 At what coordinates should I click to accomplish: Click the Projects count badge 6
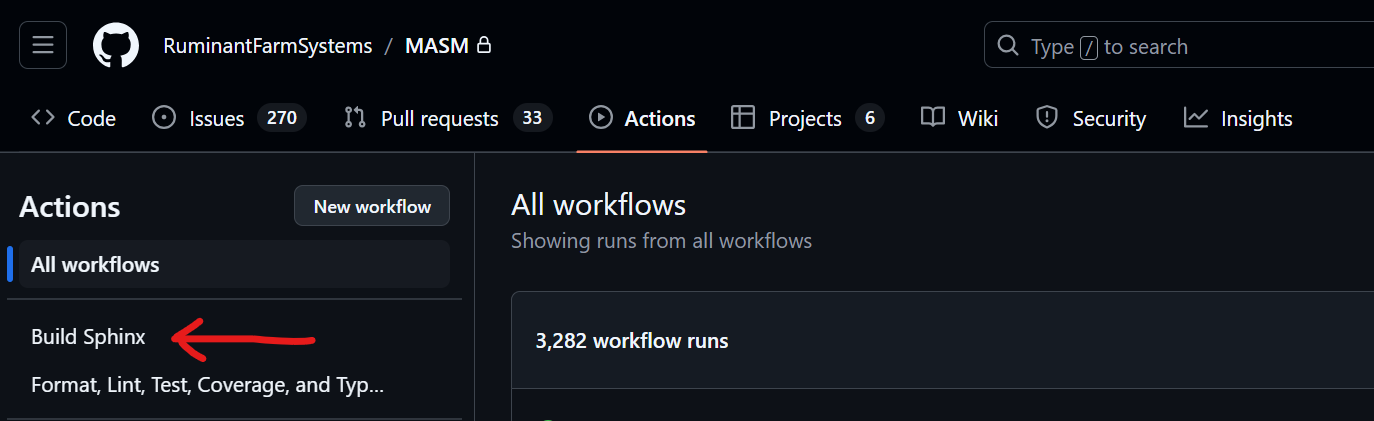click(869, 118)
